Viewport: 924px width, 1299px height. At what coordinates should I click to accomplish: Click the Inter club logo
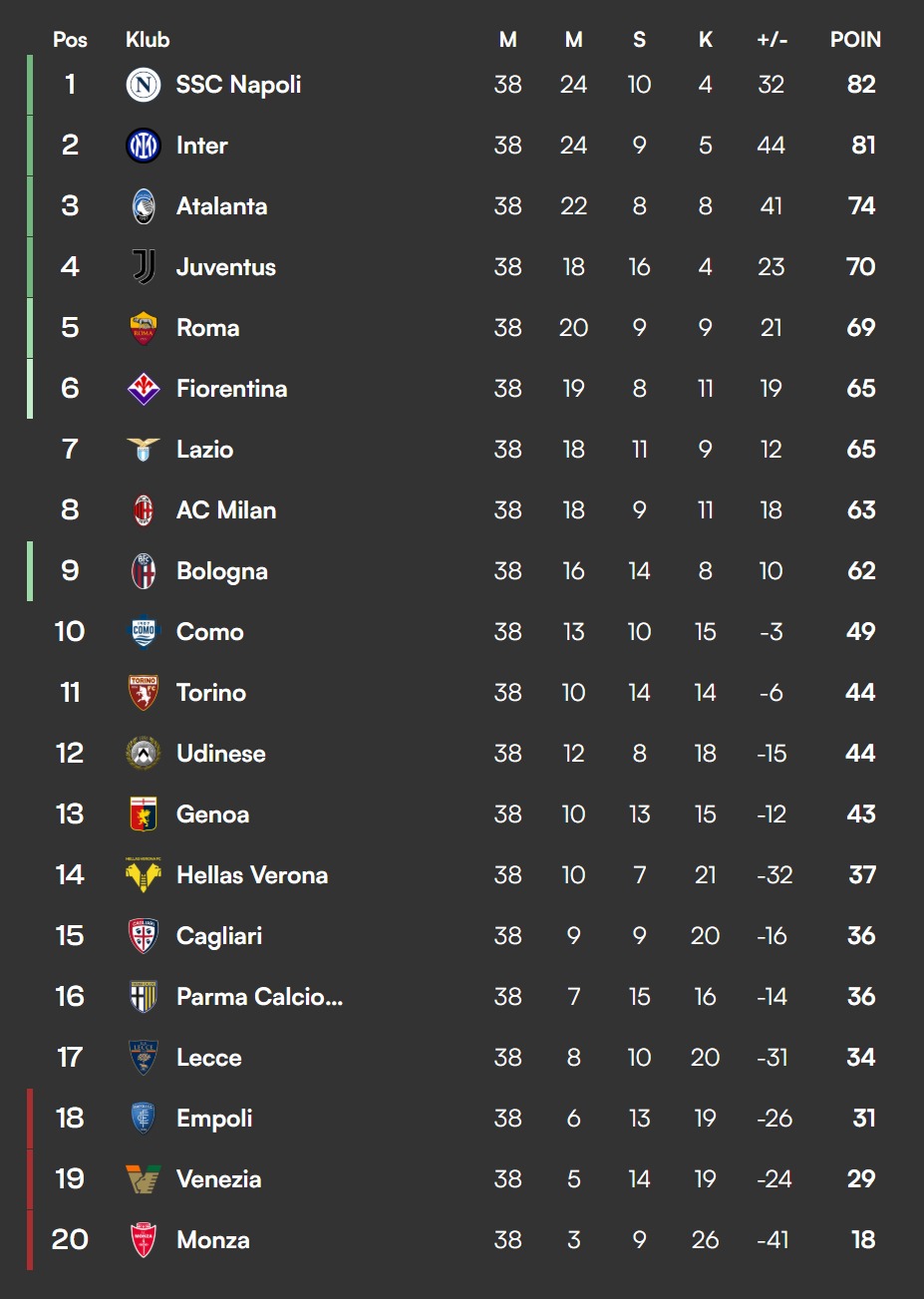(144, 146)
